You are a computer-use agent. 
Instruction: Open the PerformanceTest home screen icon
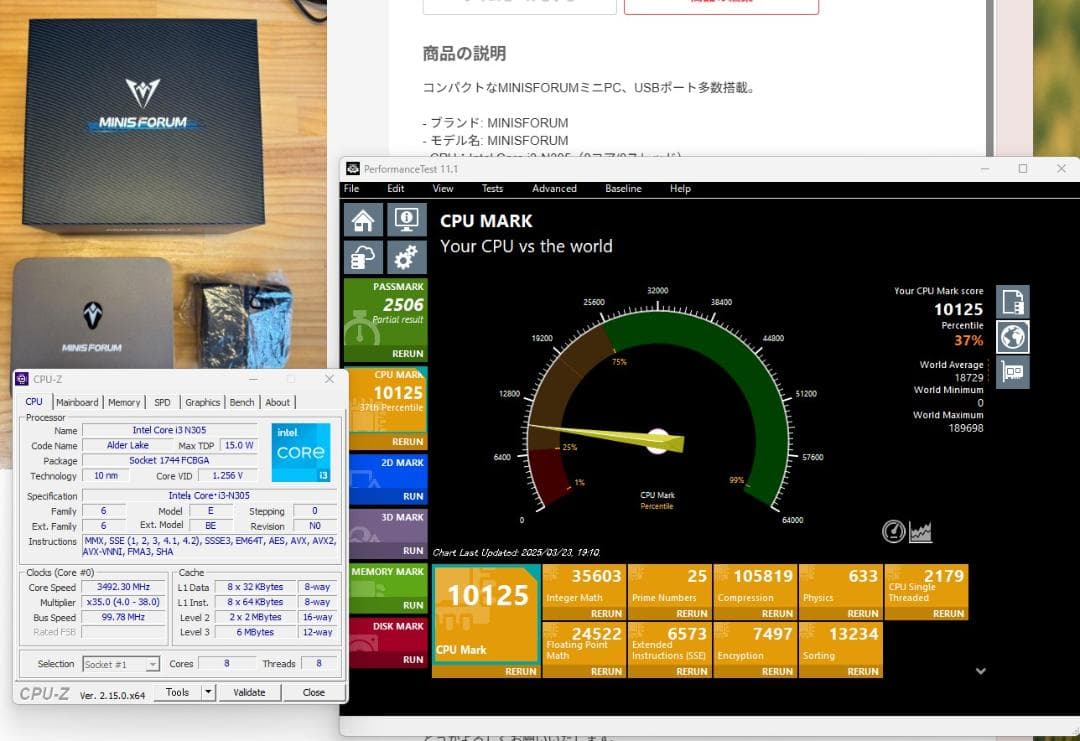coord(363,219)
